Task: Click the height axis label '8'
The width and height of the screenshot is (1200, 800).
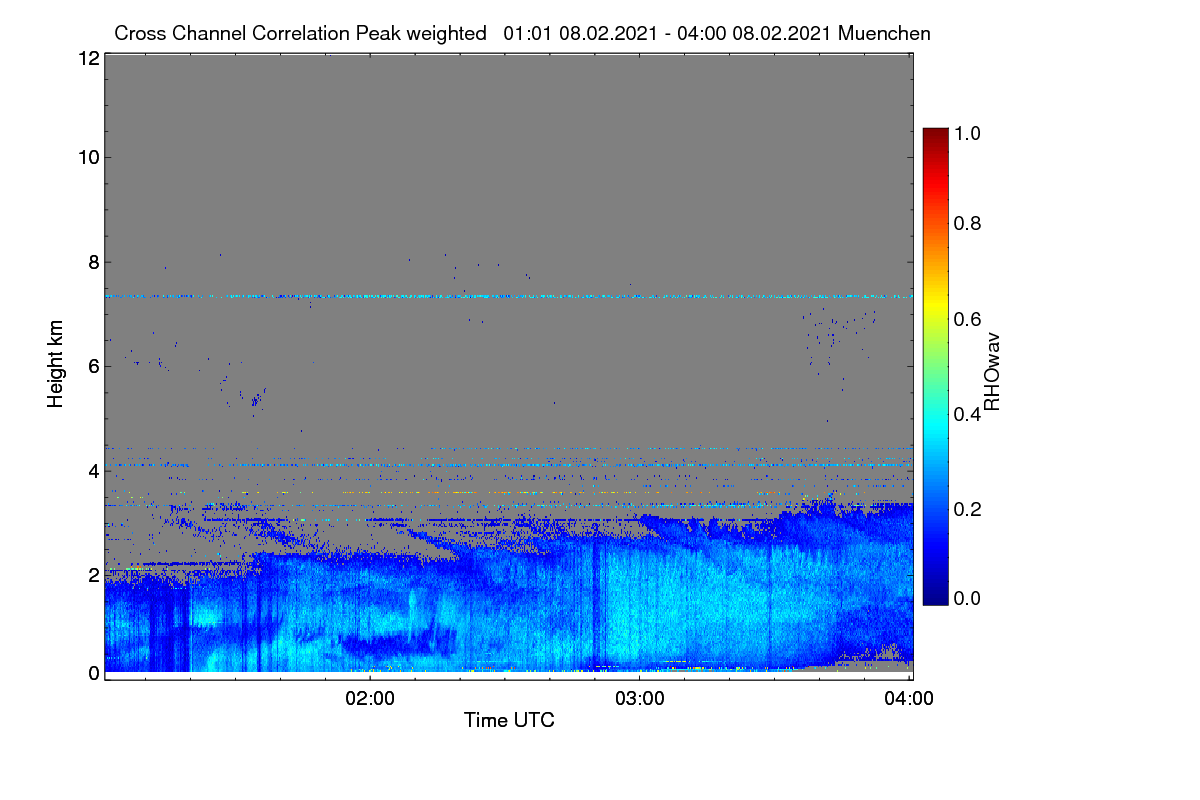Action: point(93,262)
